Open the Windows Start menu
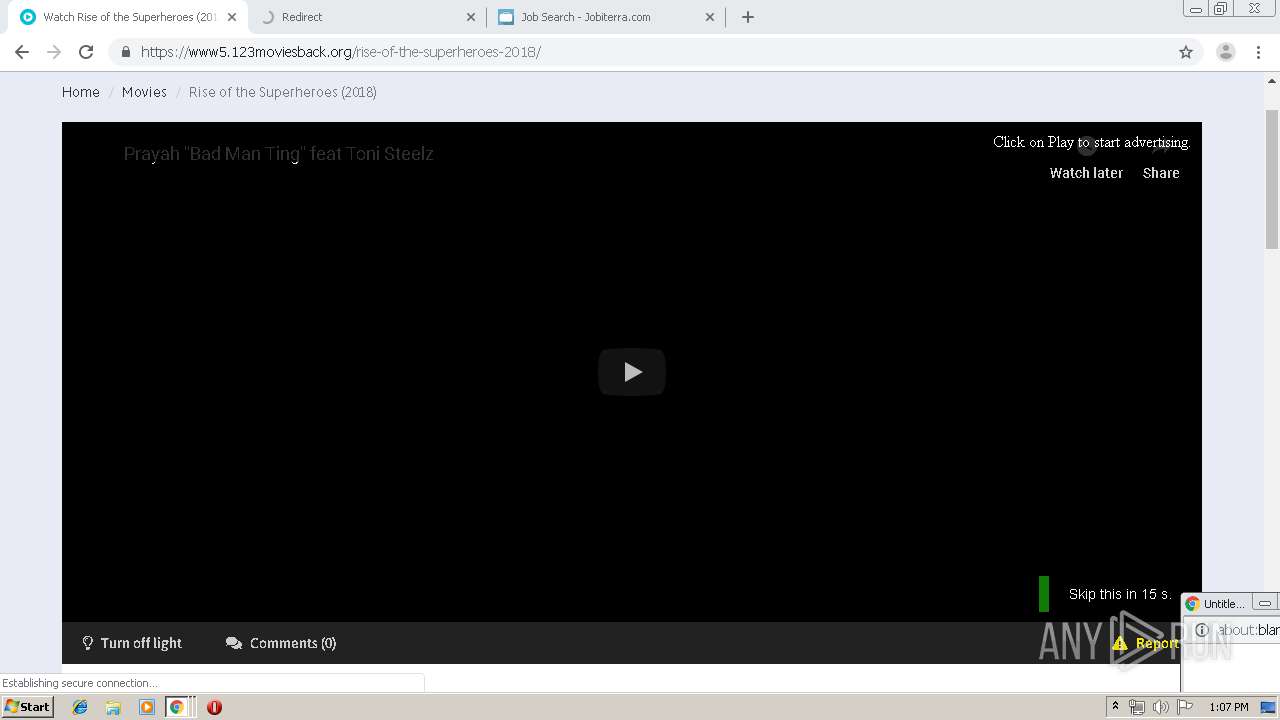 pyautogui.click(x=28, y=707)
